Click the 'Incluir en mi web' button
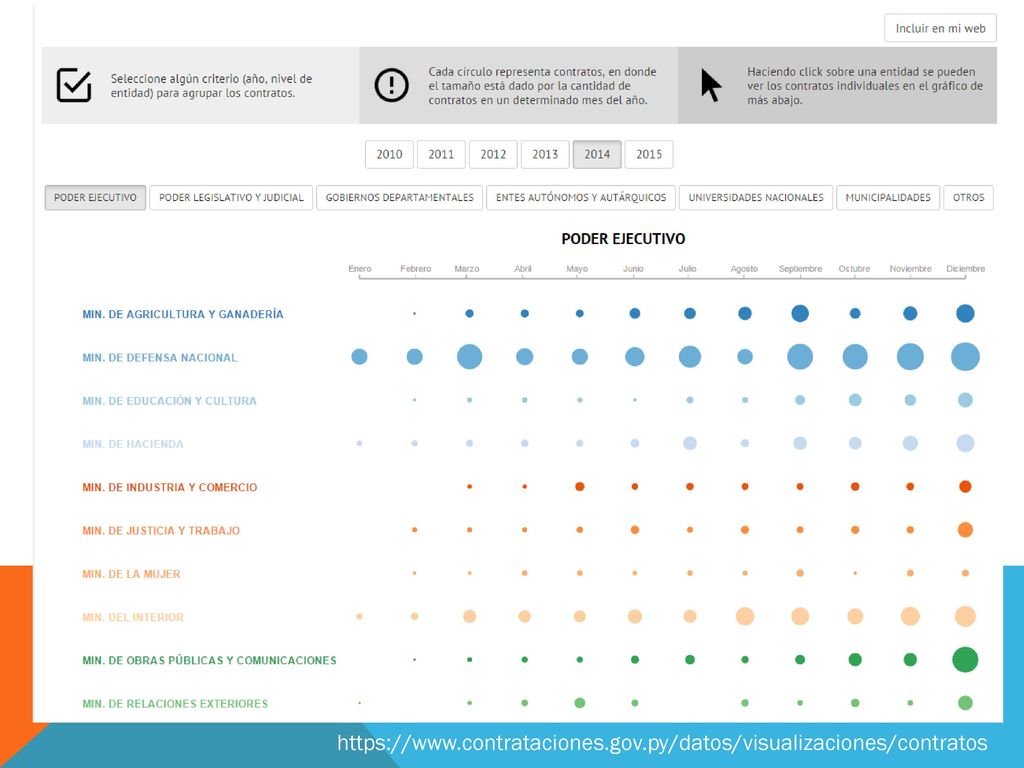Screen dimensions: 1024x768 [940, 28]
